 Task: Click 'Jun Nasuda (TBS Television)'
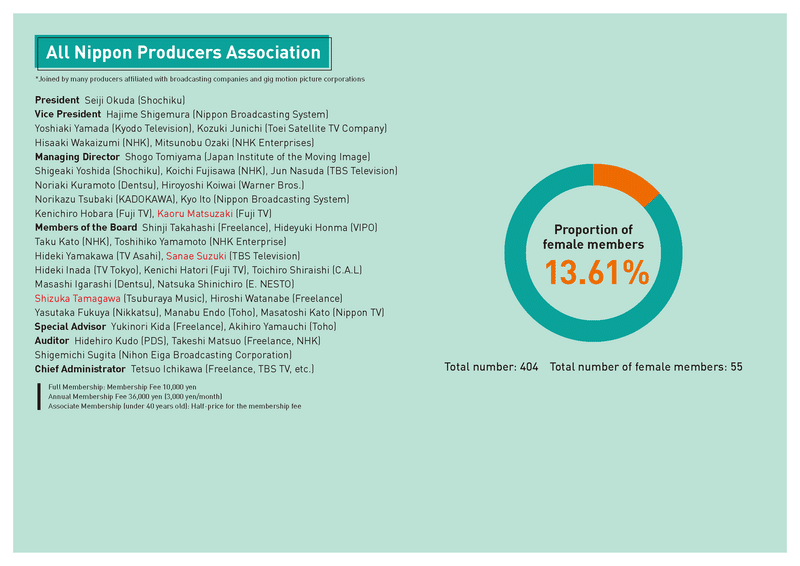pos(334,171)
